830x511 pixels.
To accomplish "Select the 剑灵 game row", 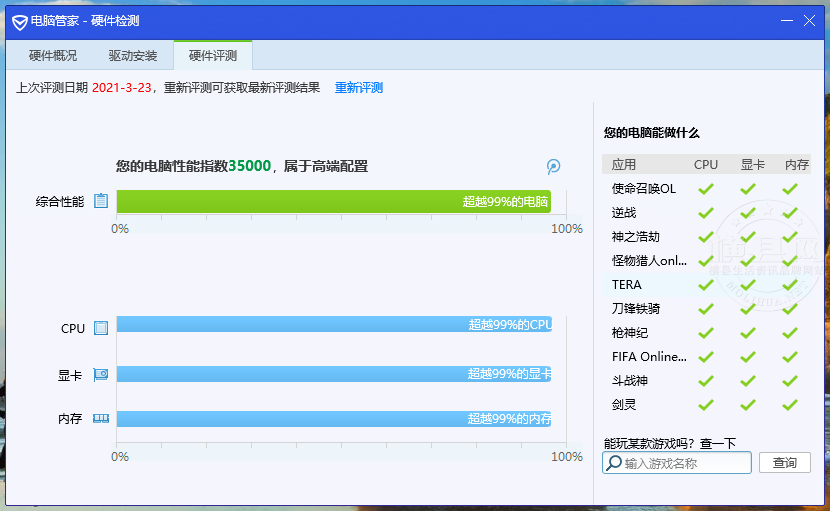I will (706, 405).
